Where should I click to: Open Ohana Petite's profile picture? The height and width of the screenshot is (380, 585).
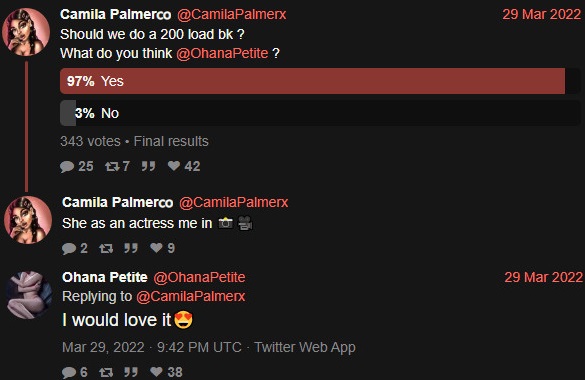(29, 295)
